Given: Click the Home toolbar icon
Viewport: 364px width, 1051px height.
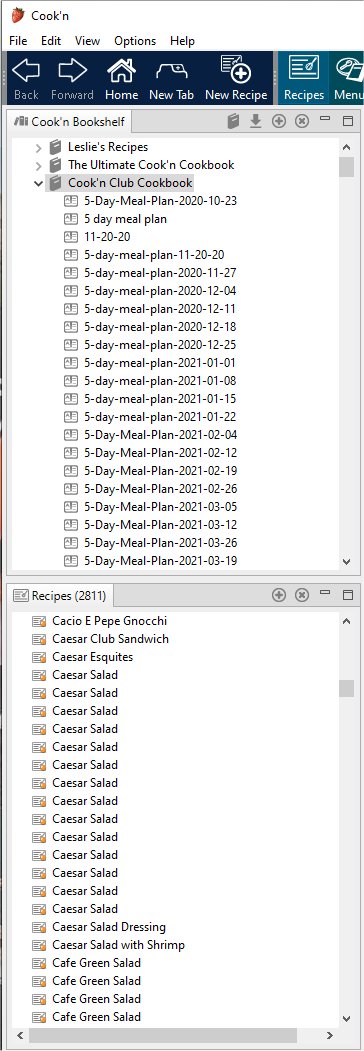Looking at the screenshot, I should pyautogui.click(x=121, y=78).
